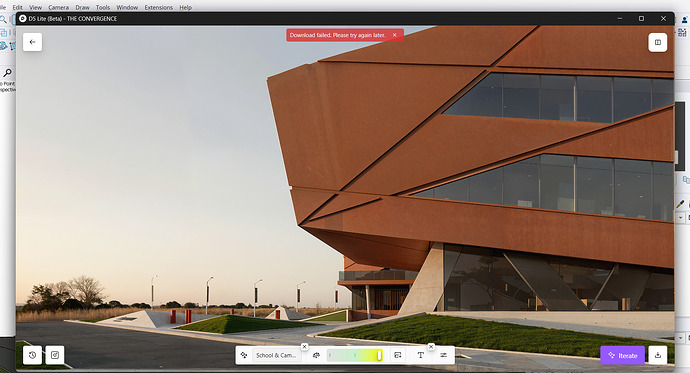Remove the tag above the text tool

point(431,347)
